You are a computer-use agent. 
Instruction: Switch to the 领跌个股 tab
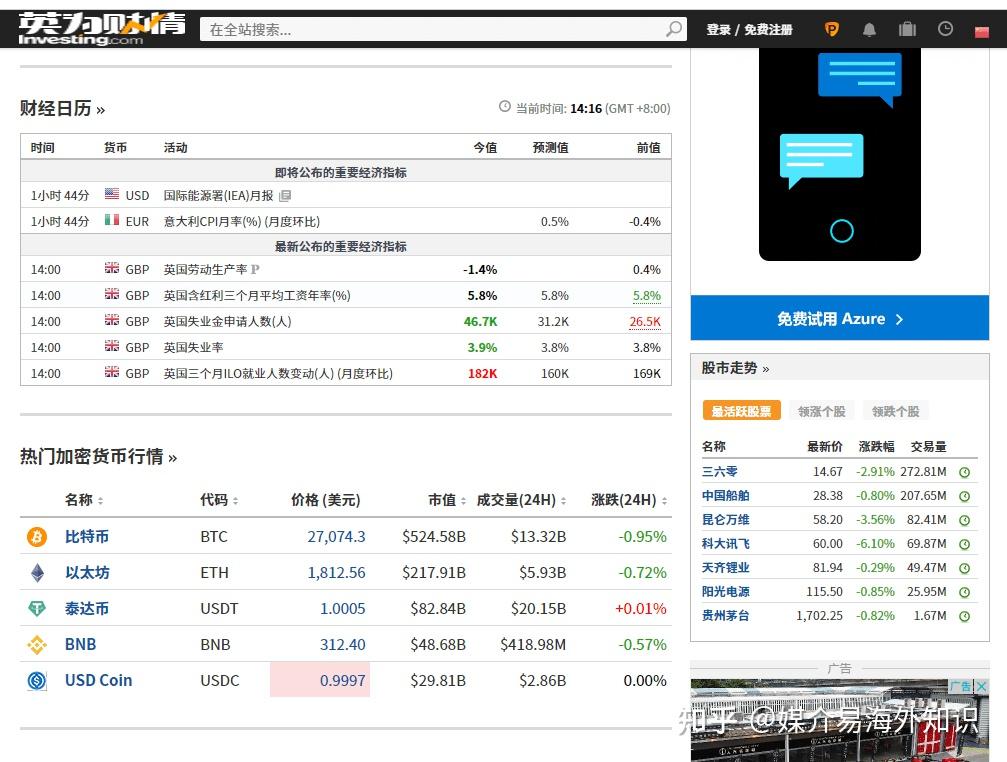click(895, 410)
